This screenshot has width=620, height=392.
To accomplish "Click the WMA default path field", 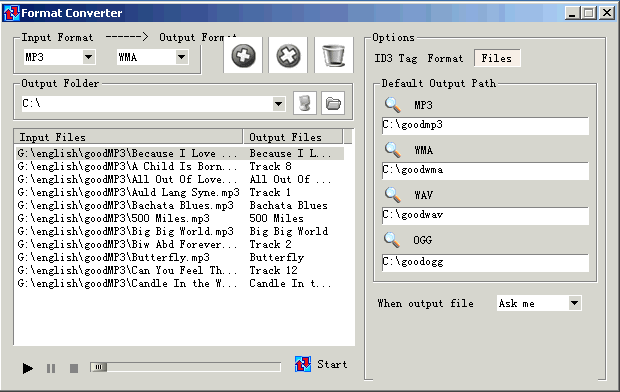I will [485, 170].
